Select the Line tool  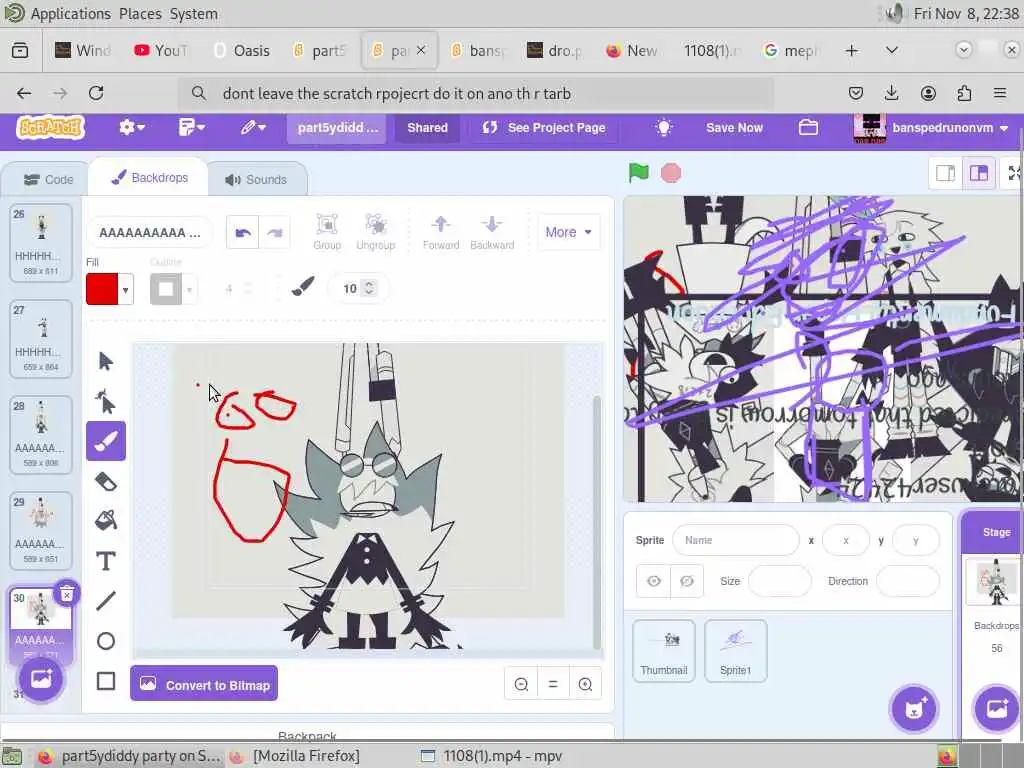click(x=106, y=601)
